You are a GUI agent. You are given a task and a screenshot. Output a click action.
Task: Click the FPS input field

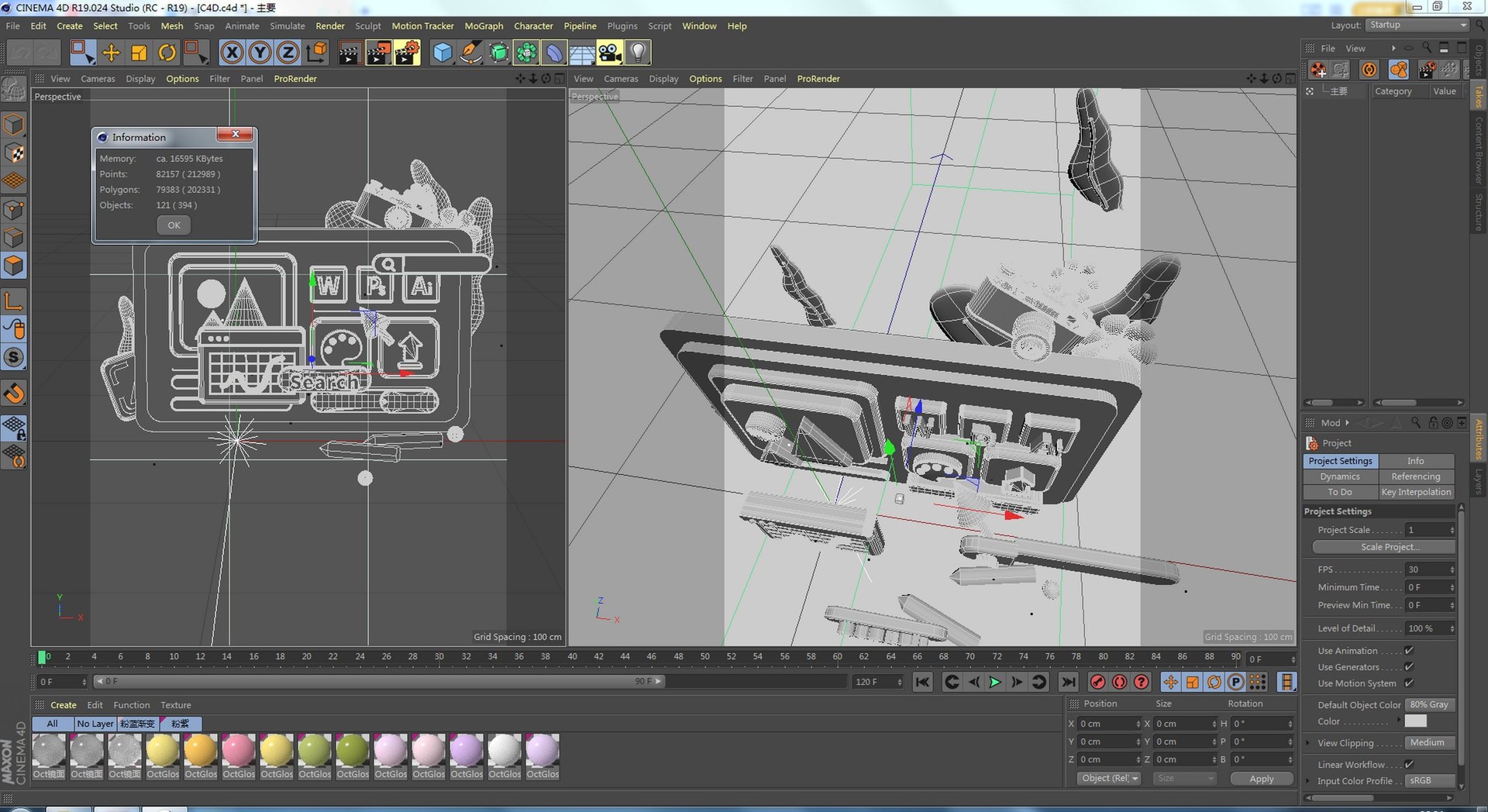click(1426, 569)
